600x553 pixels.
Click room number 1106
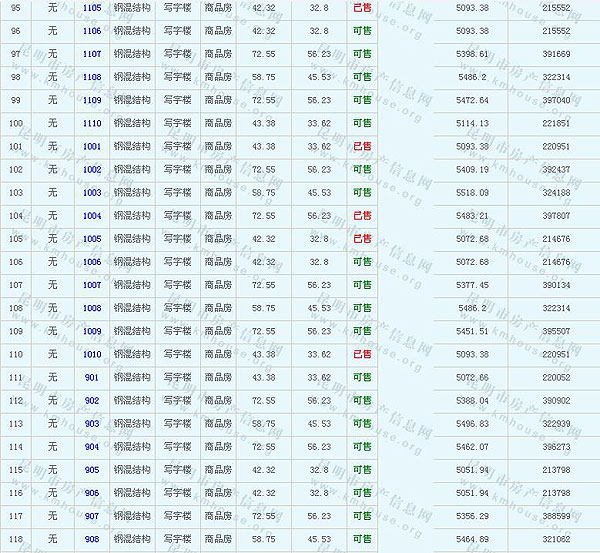click(92, 31)
